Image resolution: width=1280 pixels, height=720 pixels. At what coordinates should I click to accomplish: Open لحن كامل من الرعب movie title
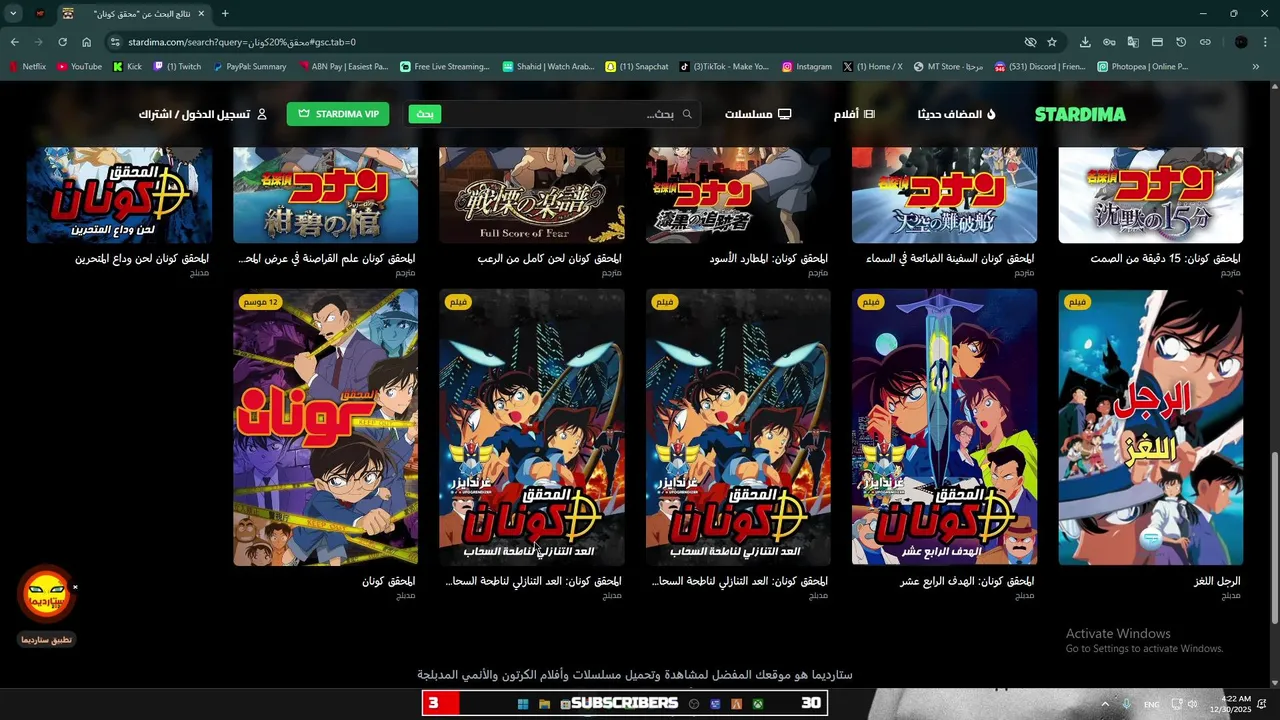[x=549, y=258]
